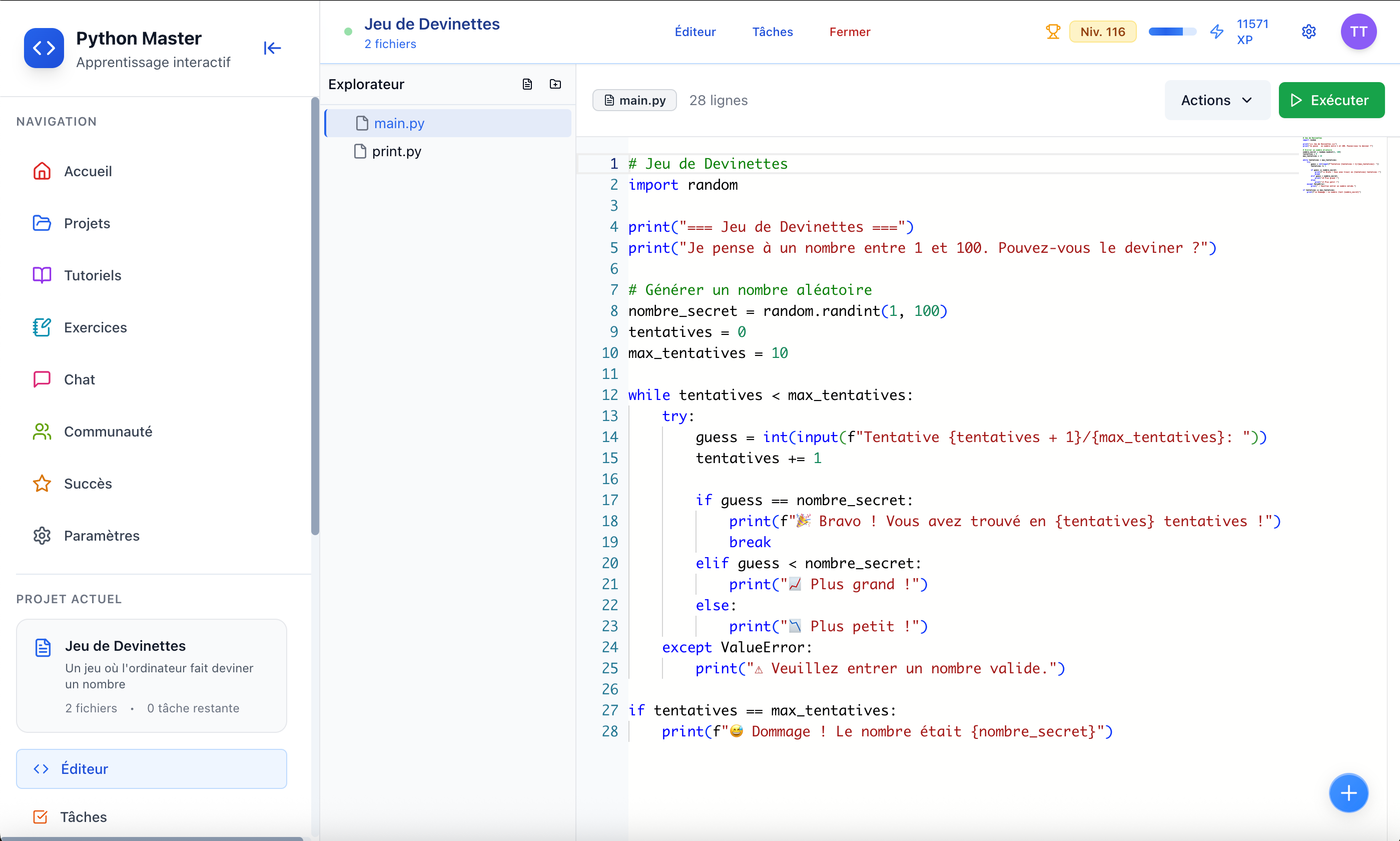Open Succès in navigation

[x=151, y=484]
